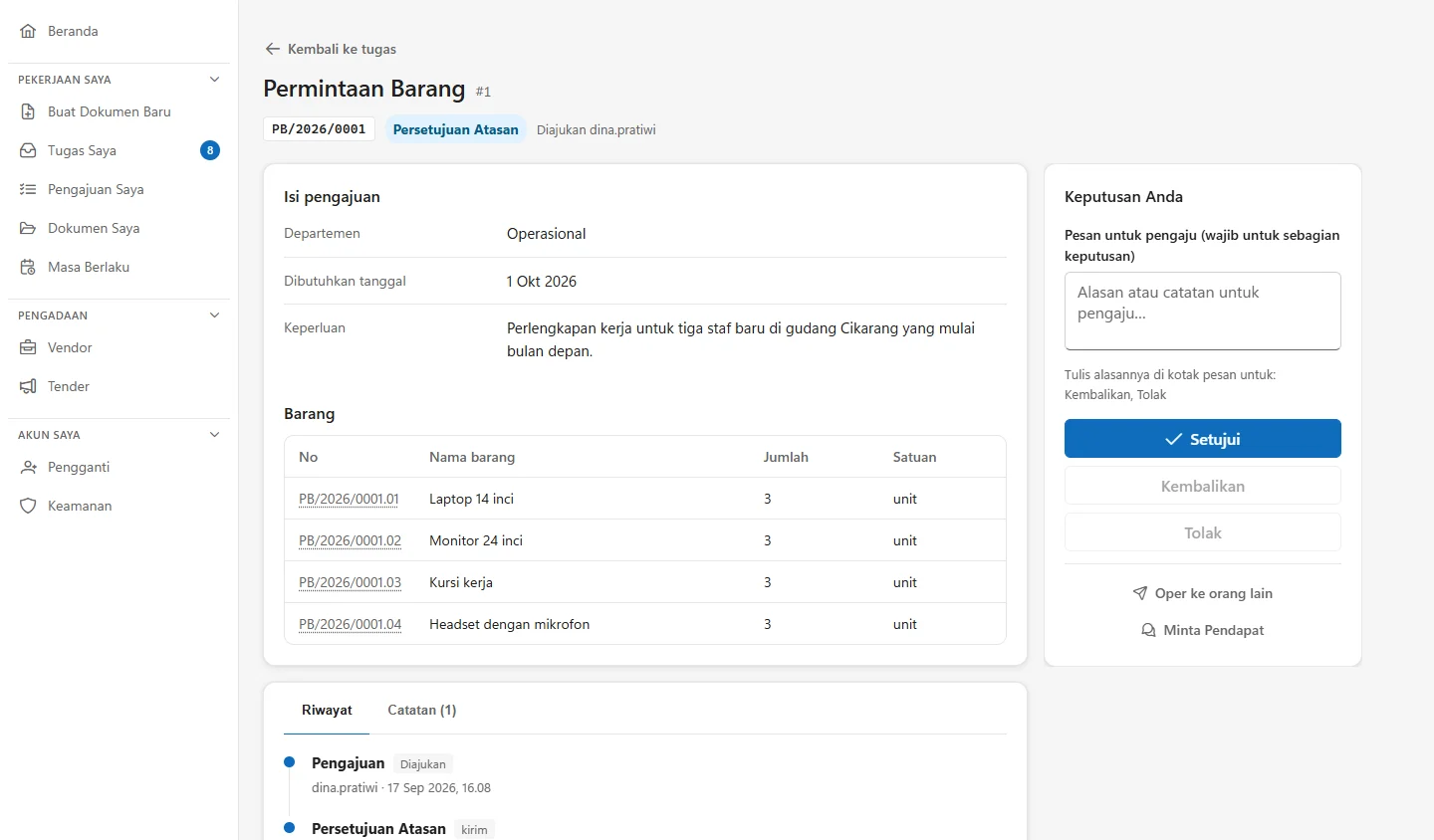1434x840 pixels.
Task: Click the Masa Berlaku calendar icon
Action: pyautogui.click(x=28, y=268)
